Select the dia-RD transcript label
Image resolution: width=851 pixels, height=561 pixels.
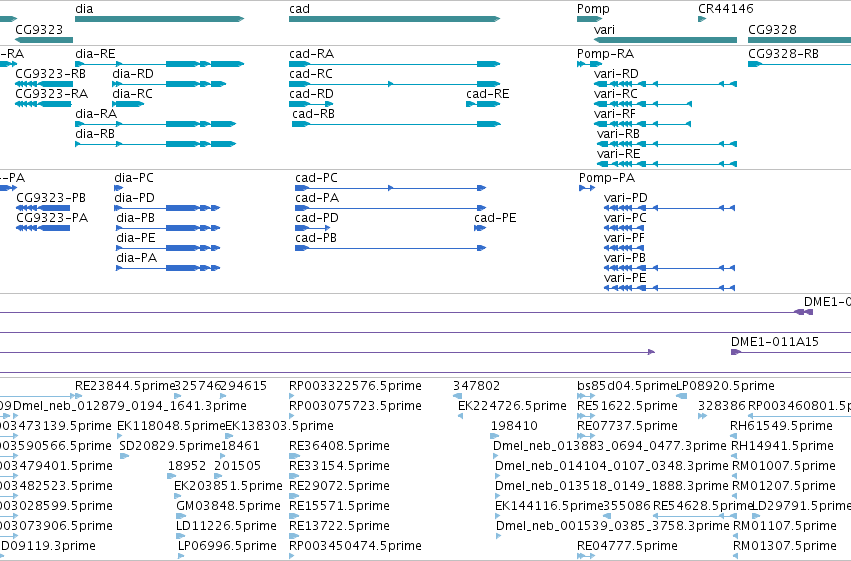tap(133, 74)
